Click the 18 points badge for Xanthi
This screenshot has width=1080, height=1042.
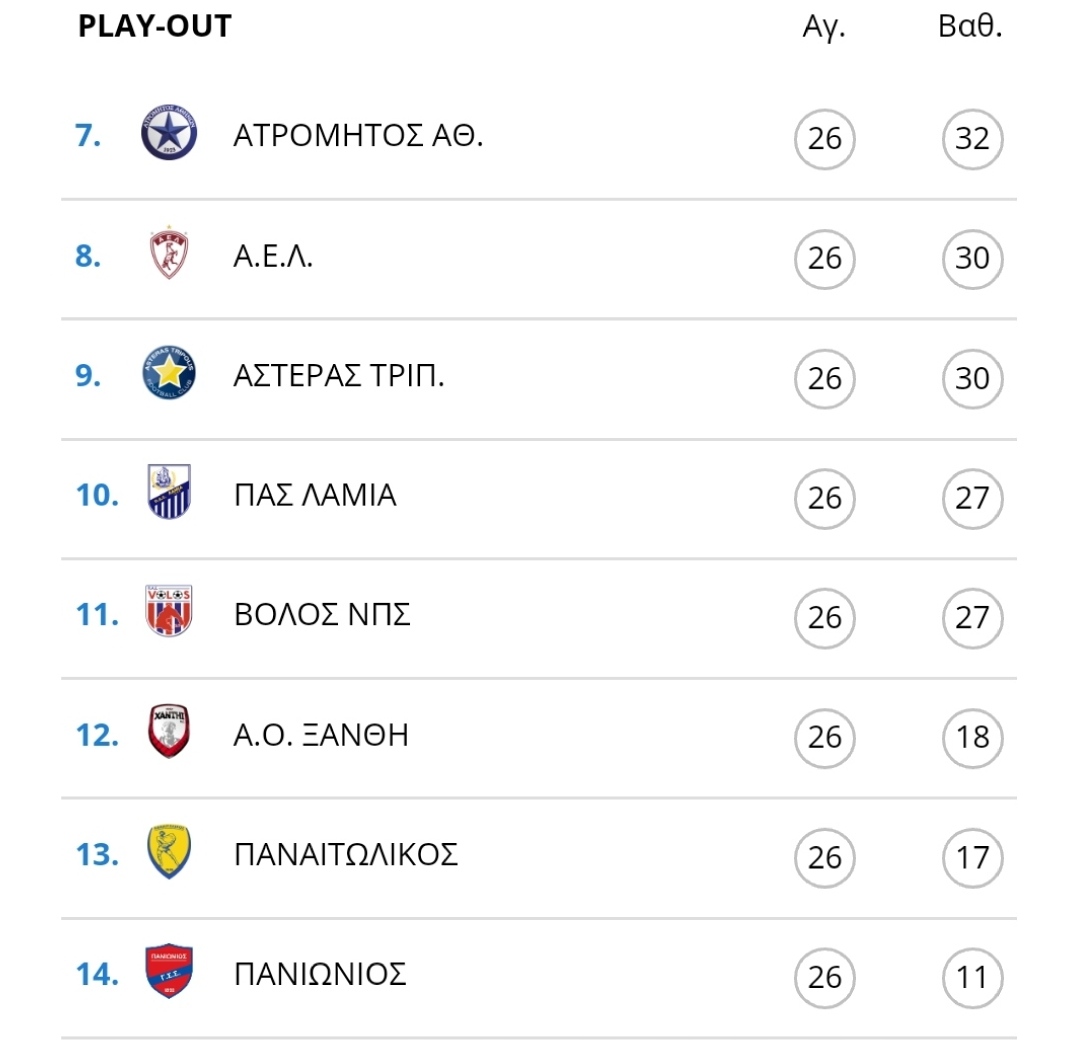coord(973,738)
